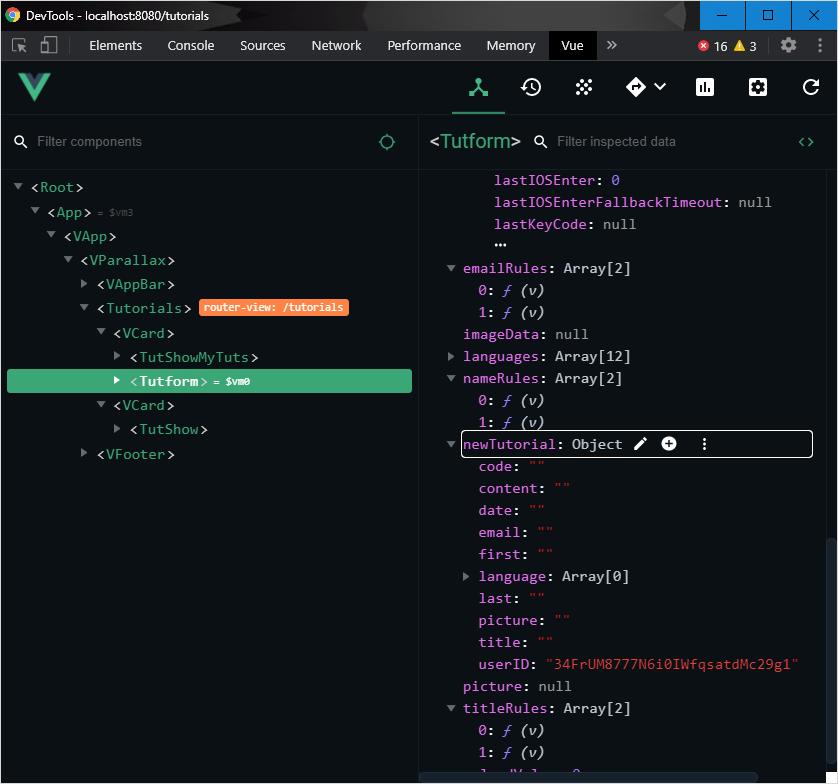Open the router inspector chevron dropdown

coord(660,87)
